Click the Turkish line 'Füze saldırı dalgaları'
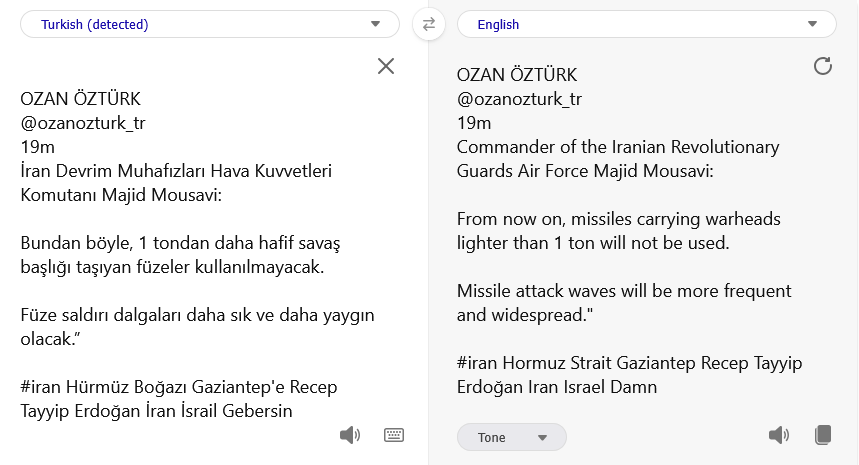 (197, 315)
